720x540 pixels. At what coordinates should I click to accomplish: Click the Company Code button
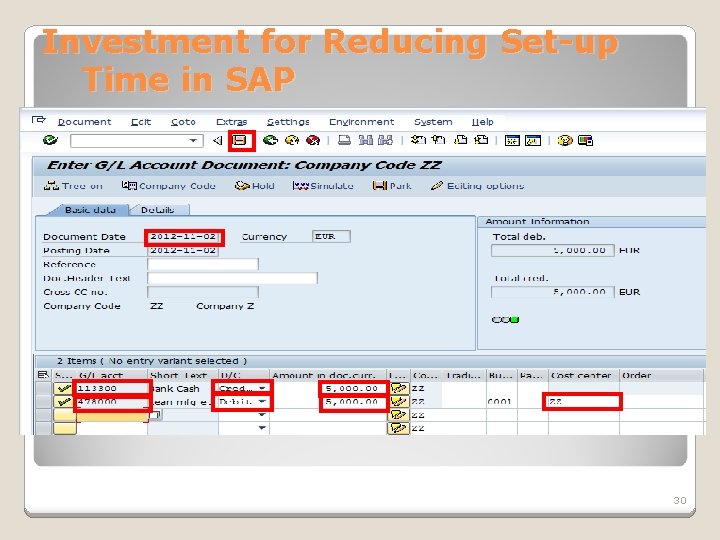click(x=169, y=186)
